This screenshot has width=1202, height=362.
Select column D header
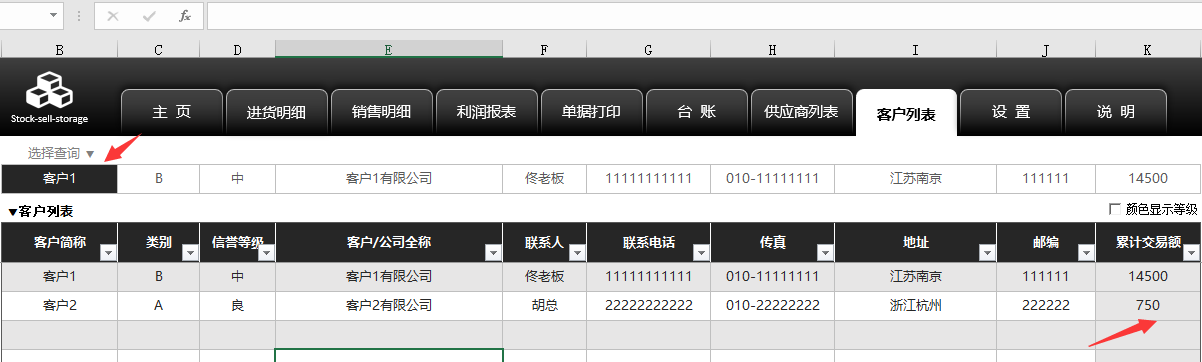coord(237,49)
